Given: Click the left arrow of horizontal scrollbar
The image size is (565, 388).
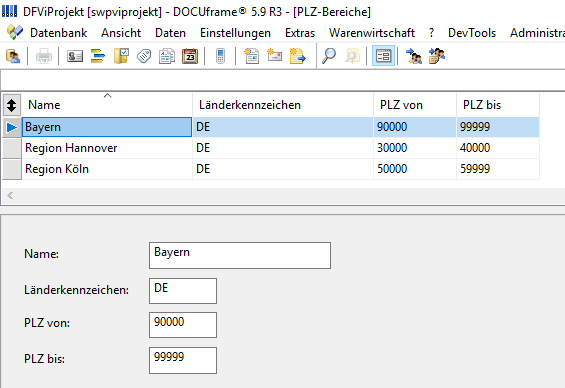Looking at the screenshot, I should click(10, 196).
